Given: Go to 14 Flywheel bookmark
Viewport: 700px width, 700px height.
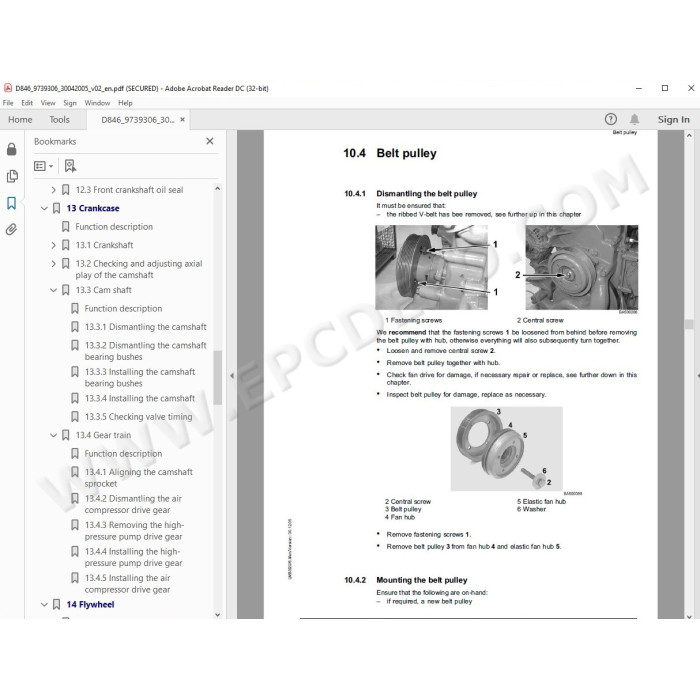Looking at the screenshot, I should coord(90,604).
